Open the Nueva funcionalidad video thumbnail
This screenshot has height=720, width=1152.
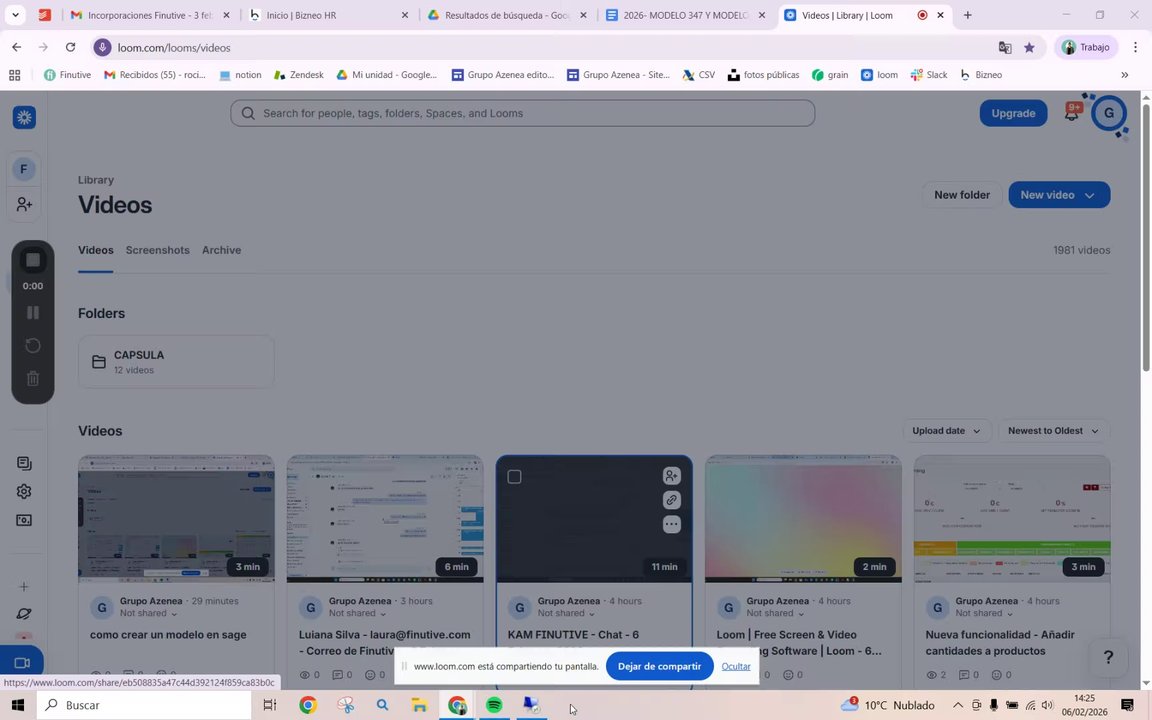coord(1012,519)
